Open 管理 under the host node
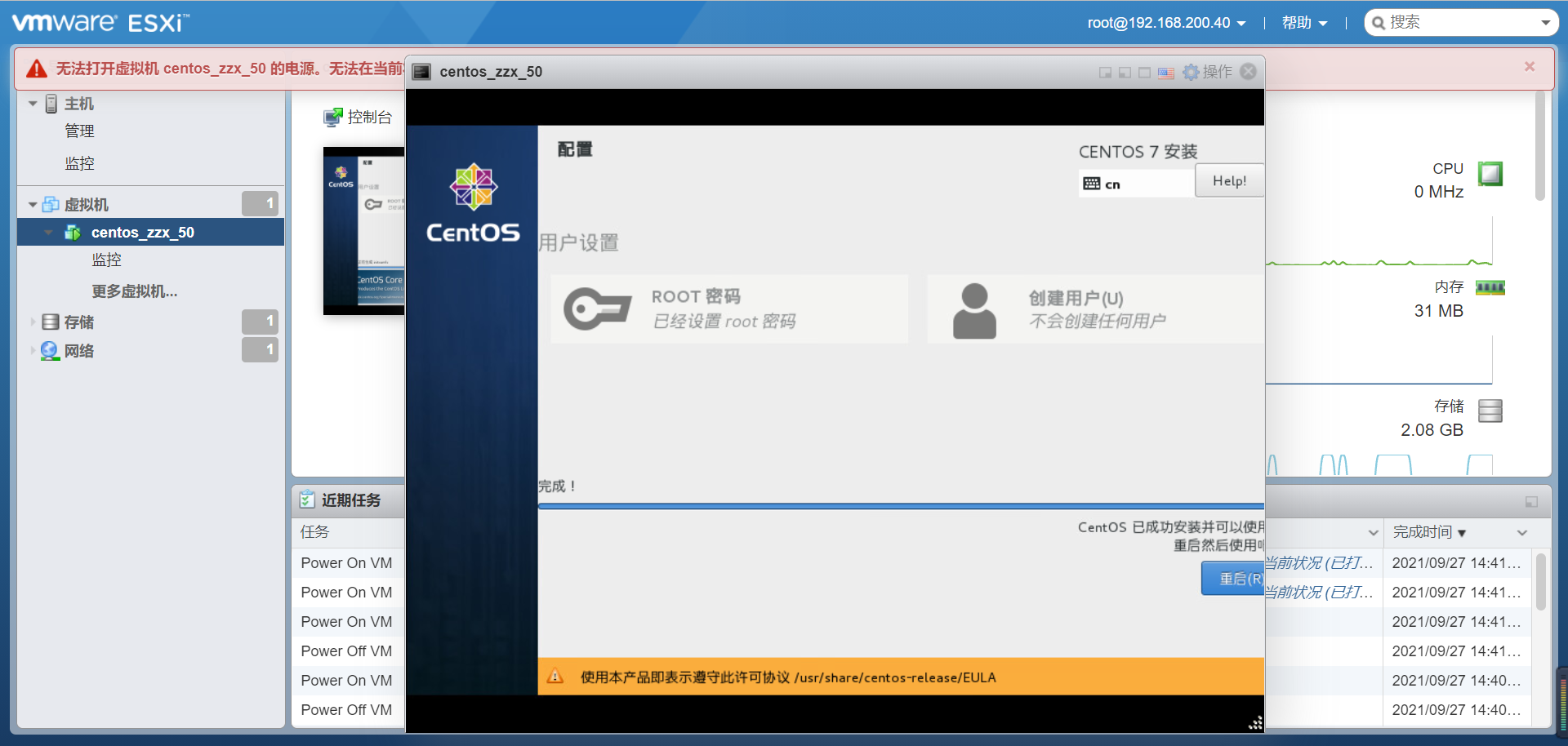 point(79,131)
